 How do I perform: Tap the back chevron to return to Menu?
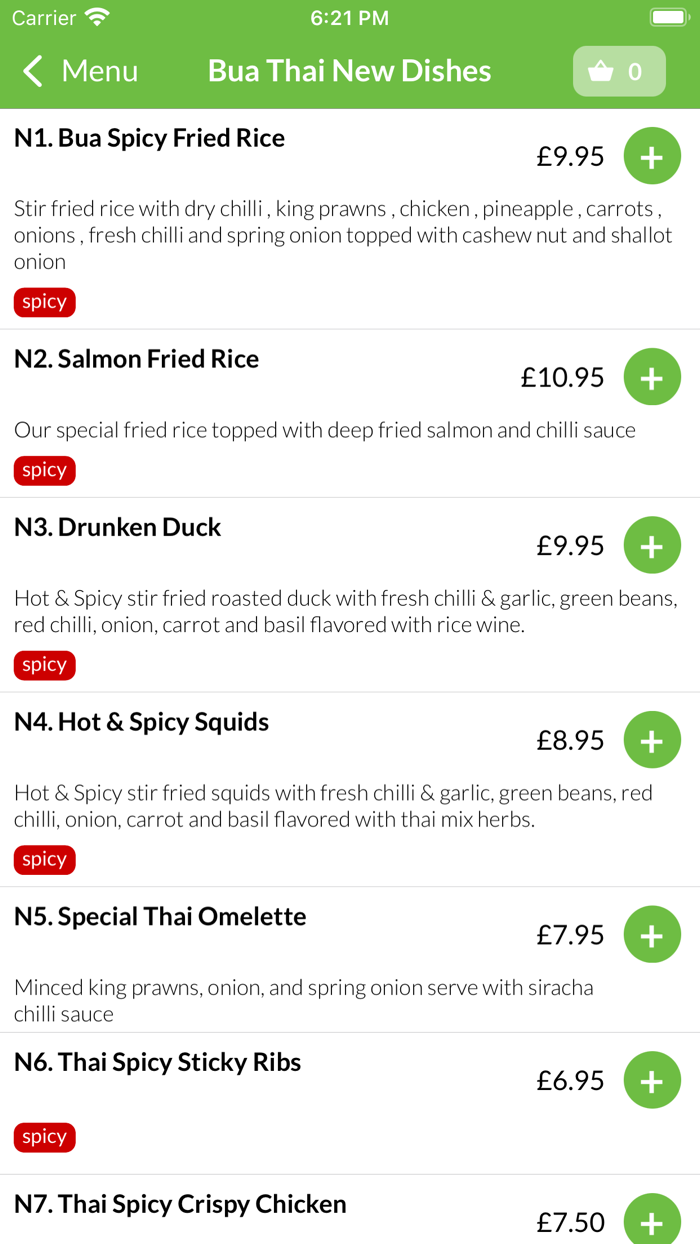(31, 71)
